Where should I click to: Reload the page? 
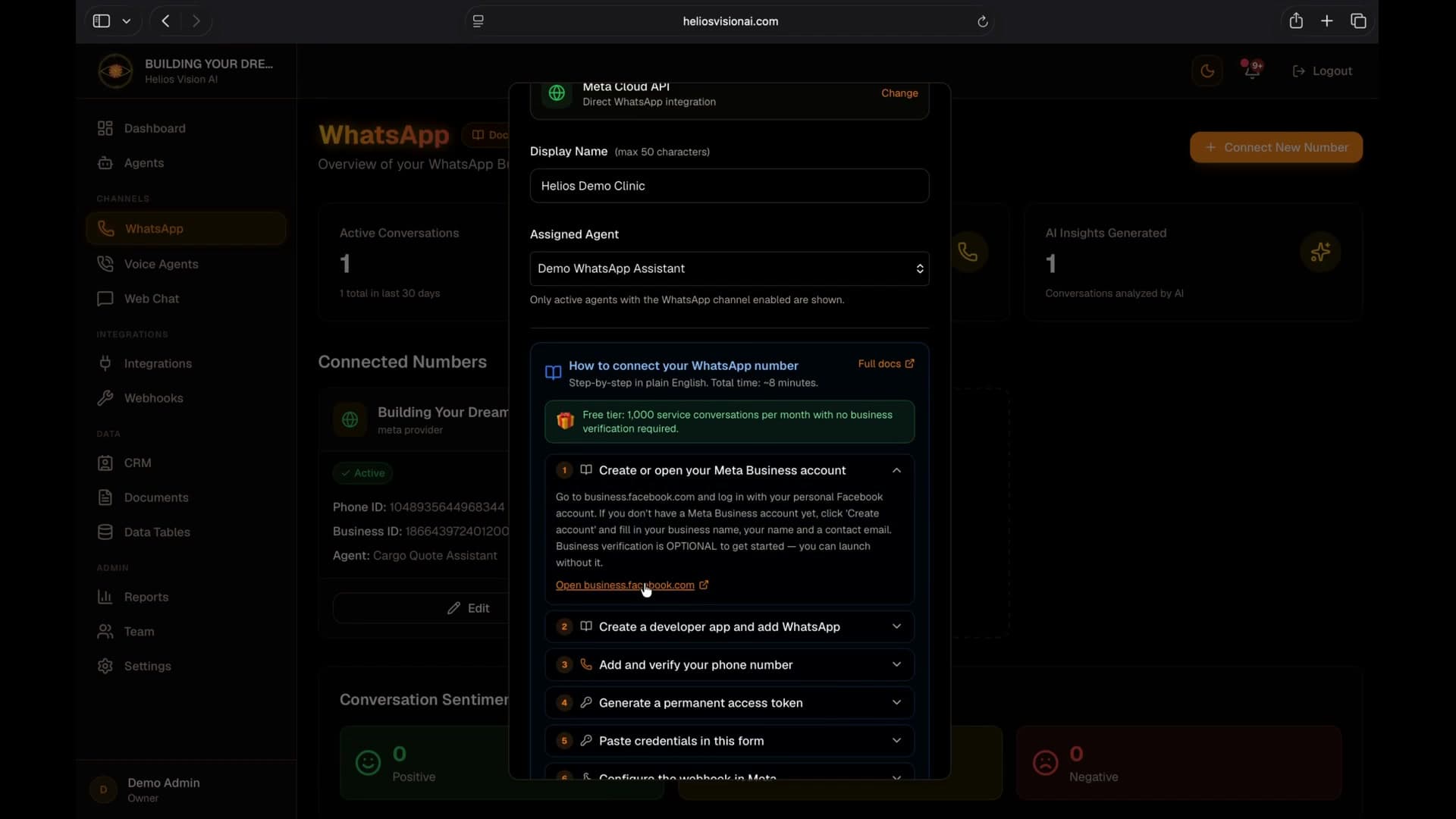(982, 21)
